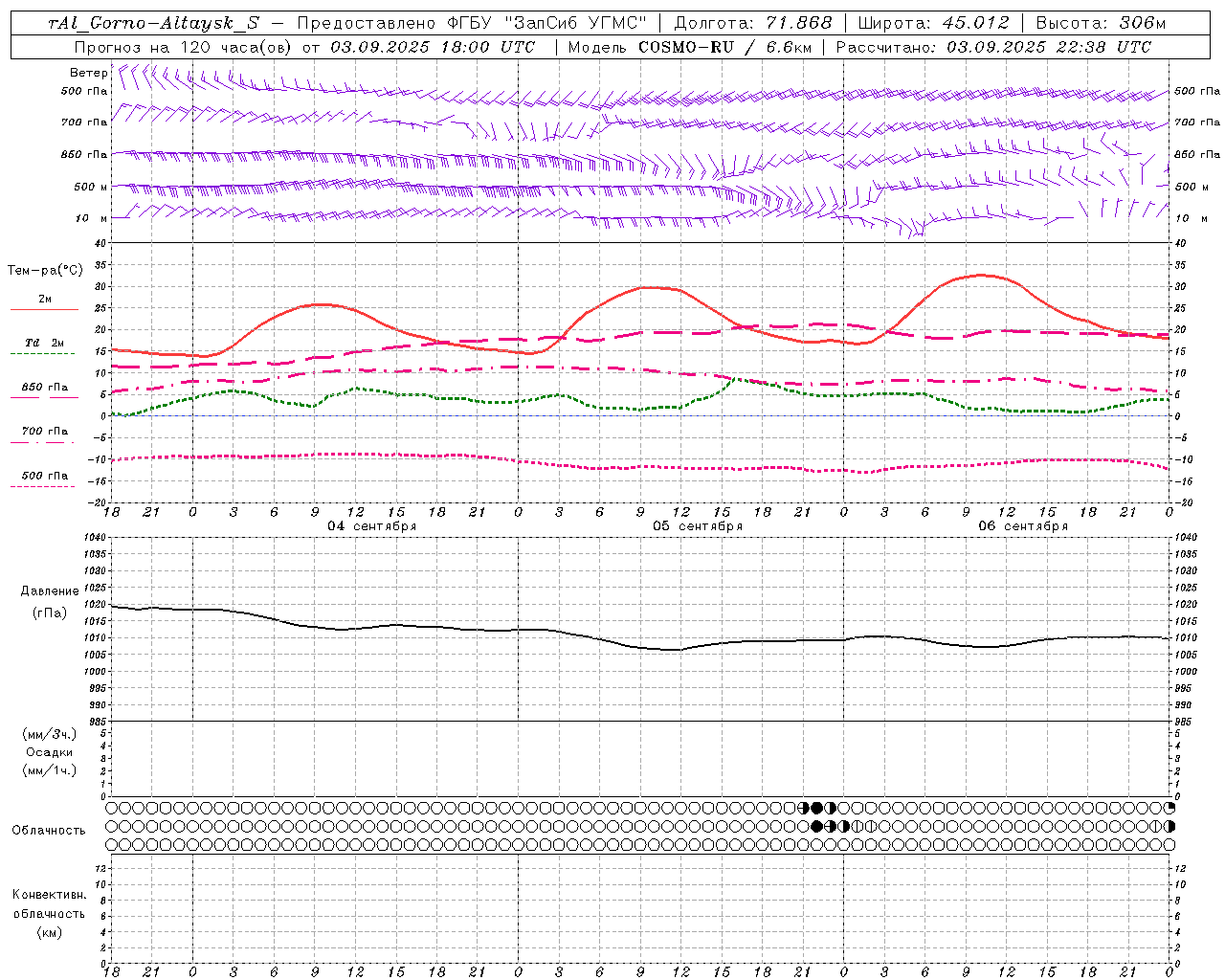Click the 06 сентября date label
Screen dimensions: 1225x980
(x=1023, y=526)
